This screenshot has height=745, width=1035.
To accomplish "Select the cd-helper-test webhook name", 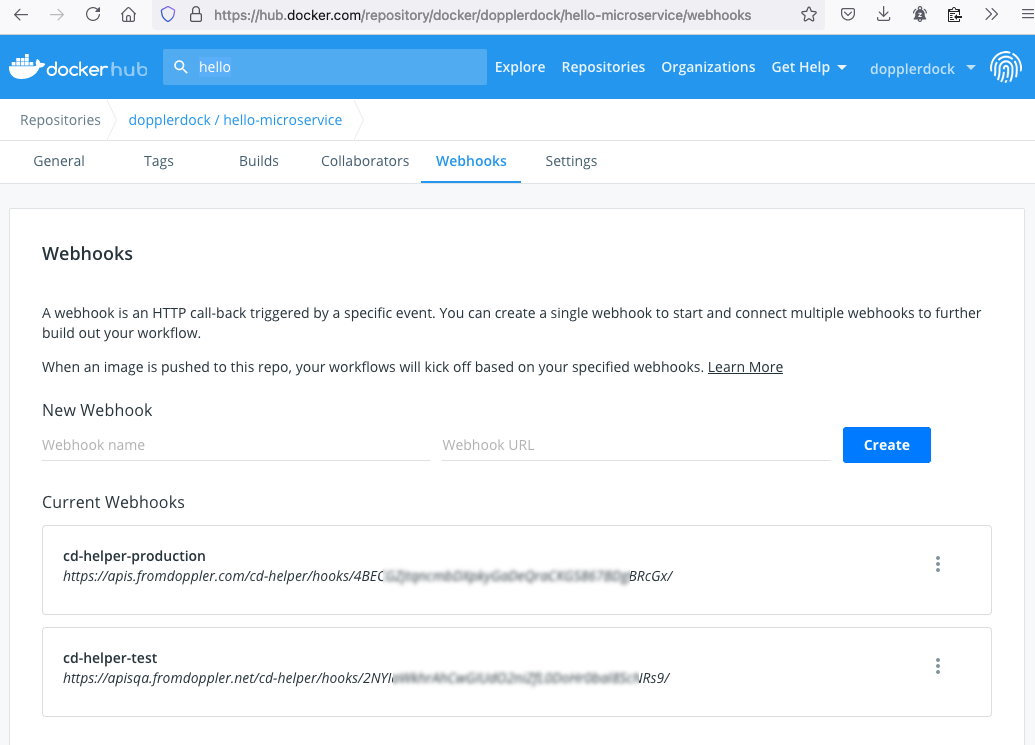I will [110, 658].
